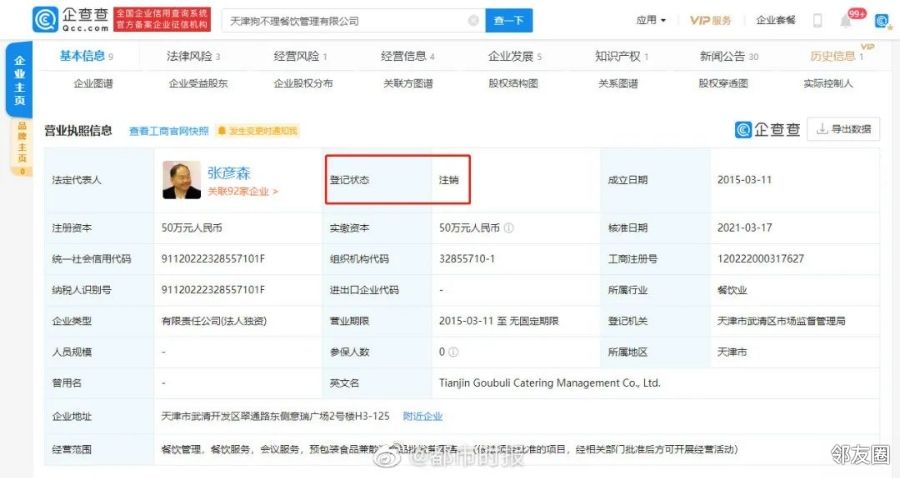Open the mobile phone icon in header

pyautogui.click(x=817, y=20)
